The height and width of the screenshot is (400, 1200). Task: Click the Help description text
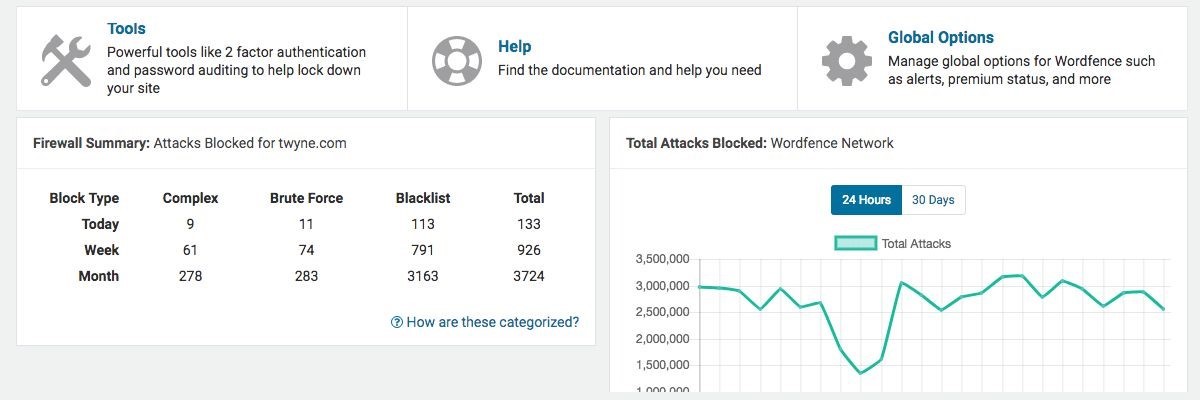pos(630,70)
